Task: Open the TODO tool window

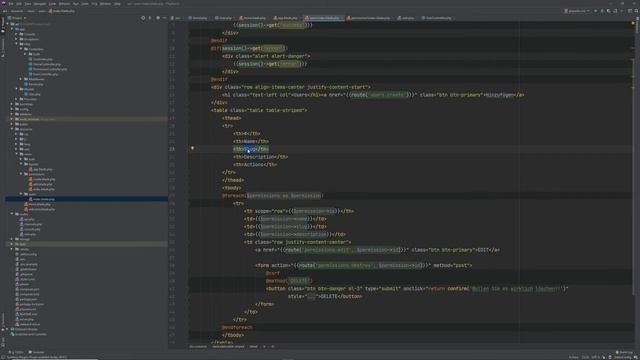Action: [16, 352]
